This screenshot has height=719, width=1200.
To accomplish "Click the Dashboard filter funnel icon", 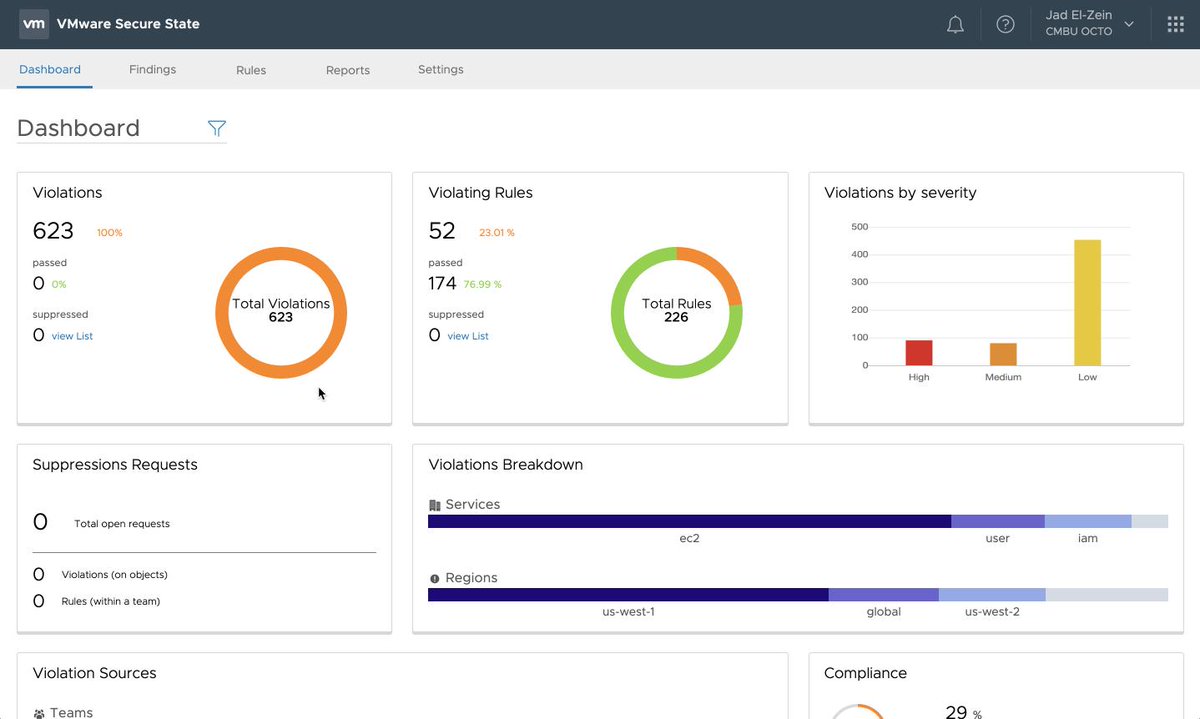I will point(216,128).
